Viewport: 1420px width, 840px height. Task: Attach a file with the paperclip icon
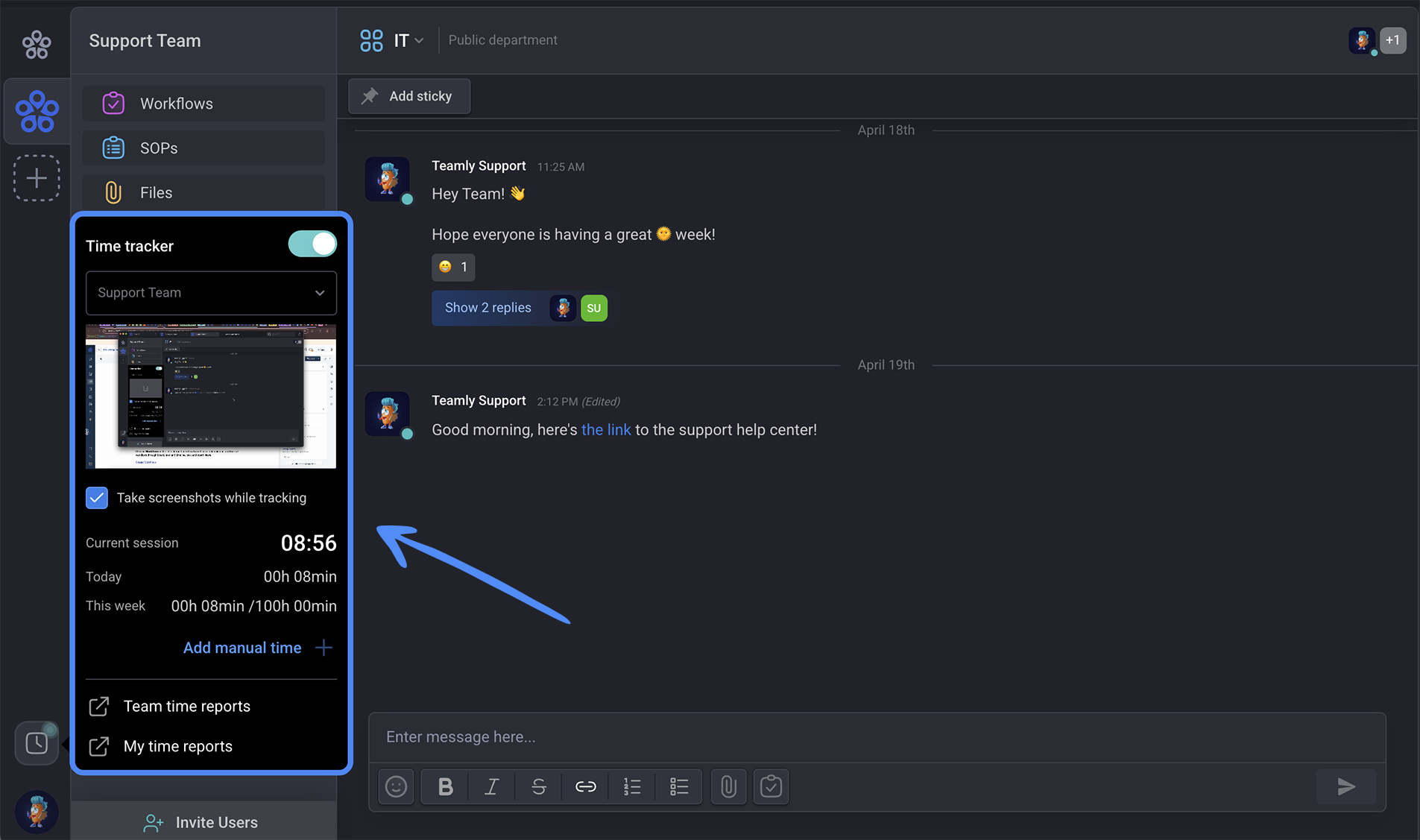[x=728, y=786]
